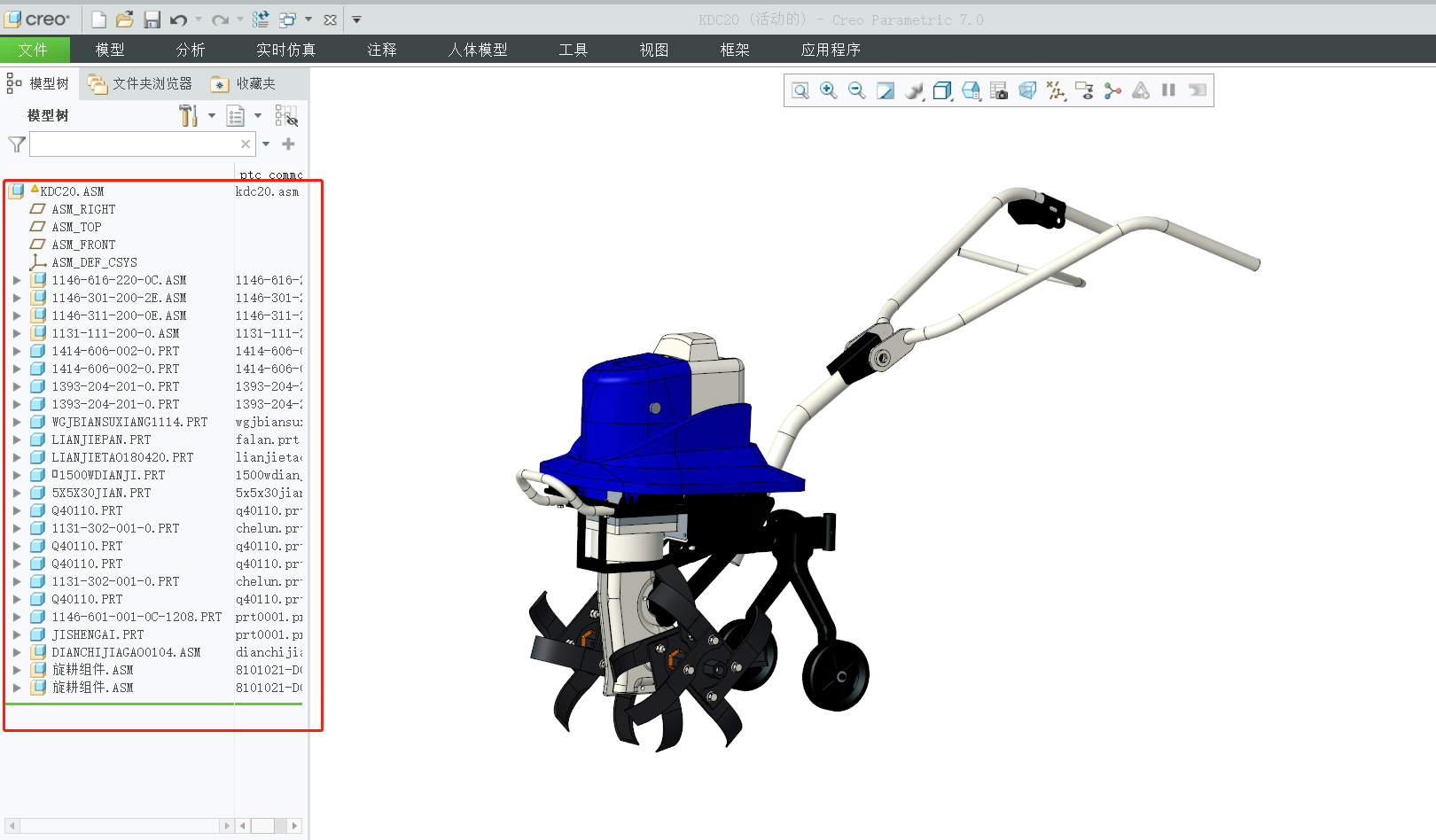
Task: Expand 1131-111-200-0.ASM node
Action: [17, 333]
